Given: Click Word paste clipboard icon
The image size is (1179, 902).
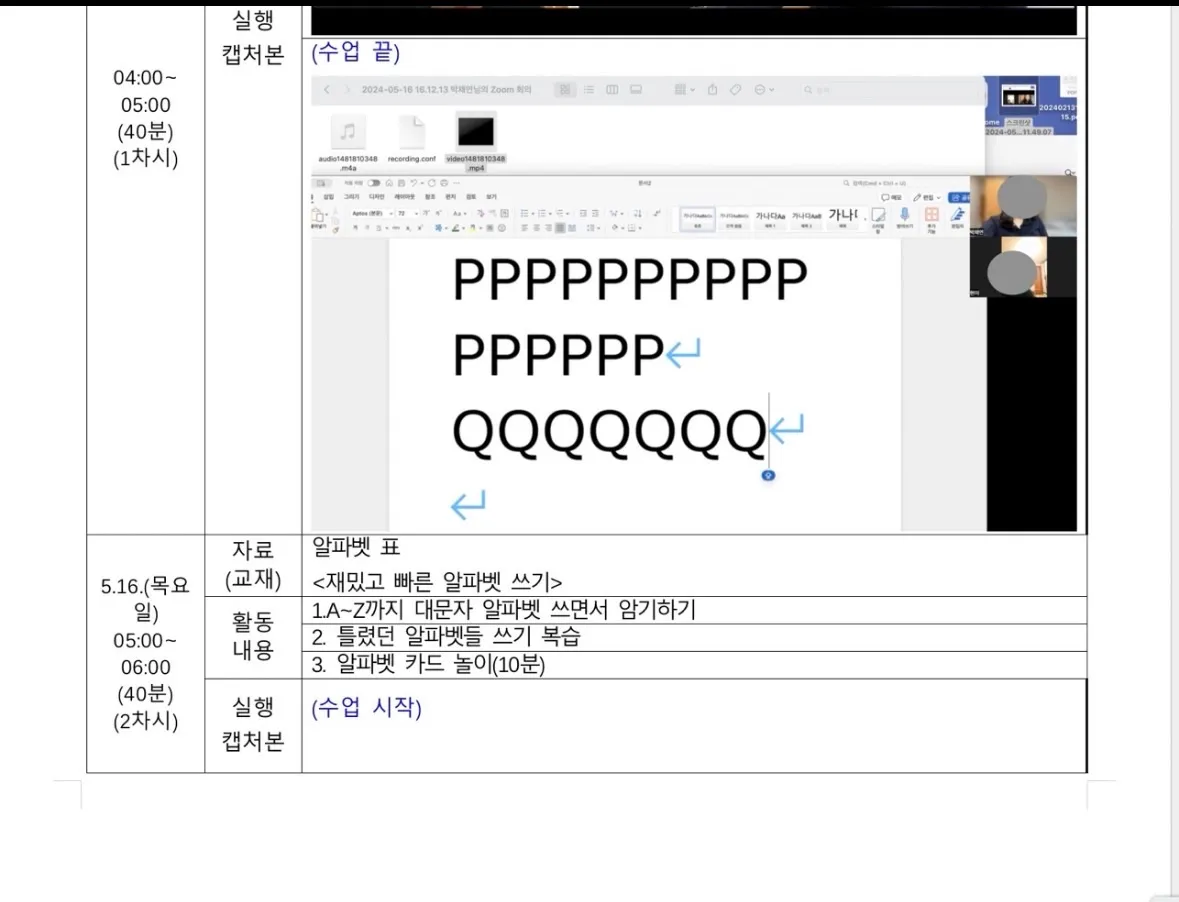Looking at the screenshot, I should coord(319,216).
